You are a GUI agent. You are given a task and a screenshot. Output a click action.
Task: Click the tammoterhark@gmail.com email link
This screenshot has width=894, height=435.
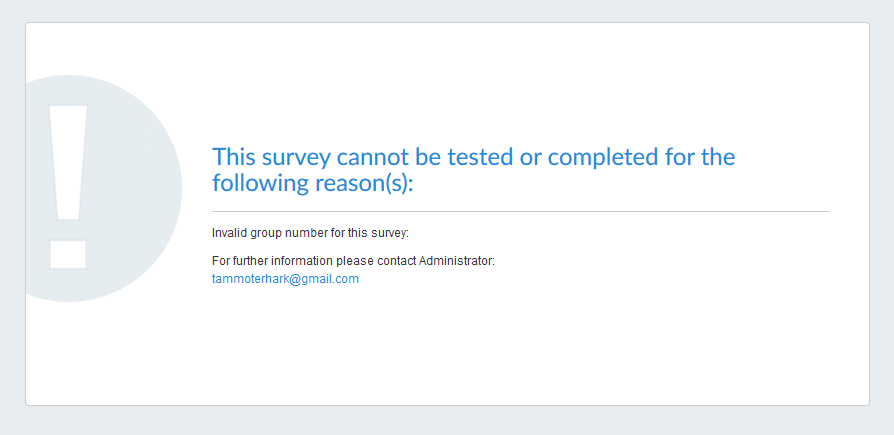(x=285, y=280)
